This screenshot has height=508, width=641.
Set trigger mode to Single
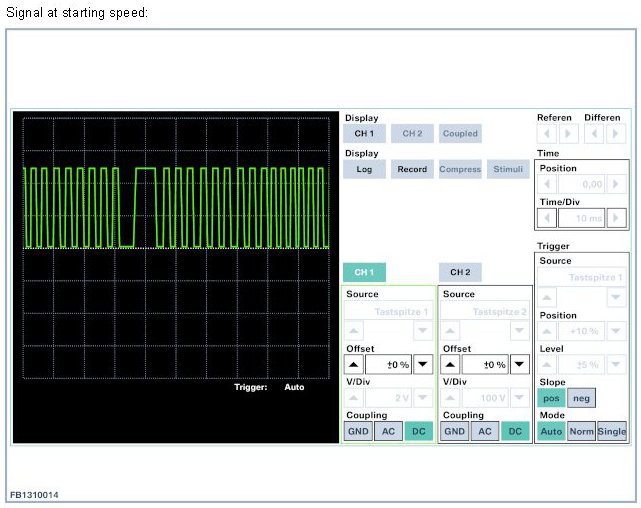click(x=612, y=431)
